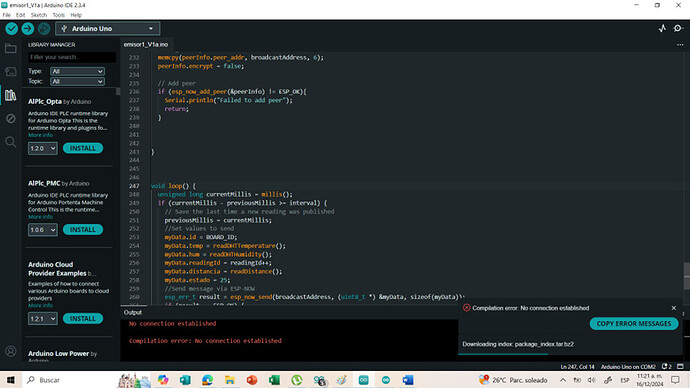The image size is (690, 388).
Task: Click the Verify sketch checkmark button
Action: click(x=12, y=29)
